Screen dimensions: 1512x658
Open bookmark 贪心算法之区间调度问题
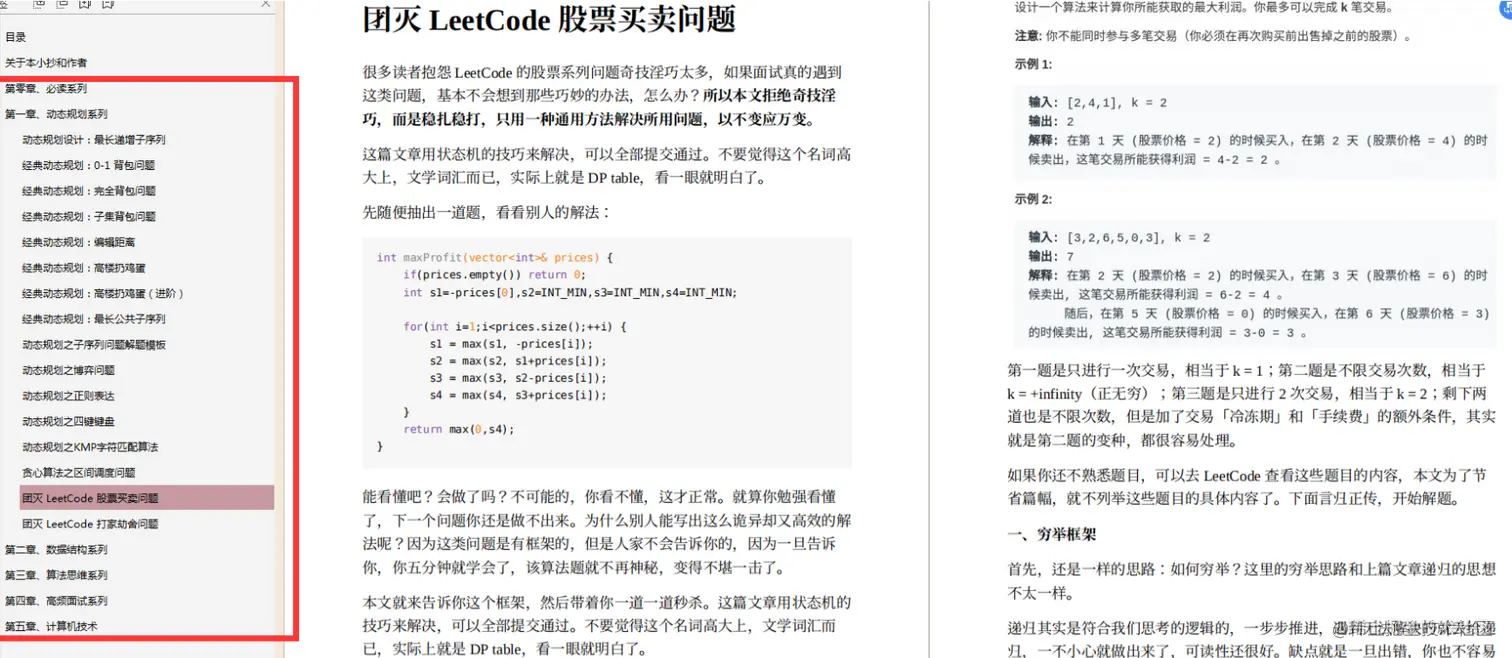[79, 473]
